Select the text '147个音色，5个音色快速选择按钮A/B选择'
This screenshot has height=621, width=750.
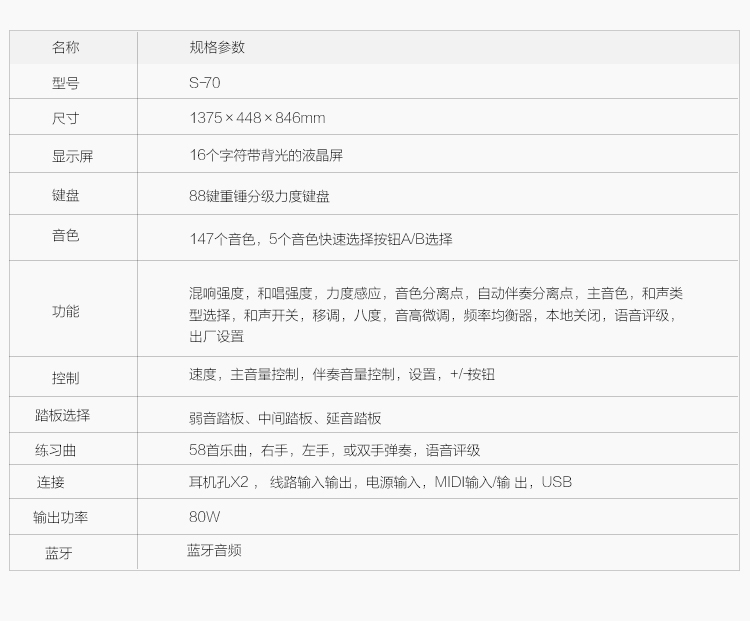coord(320,239)
